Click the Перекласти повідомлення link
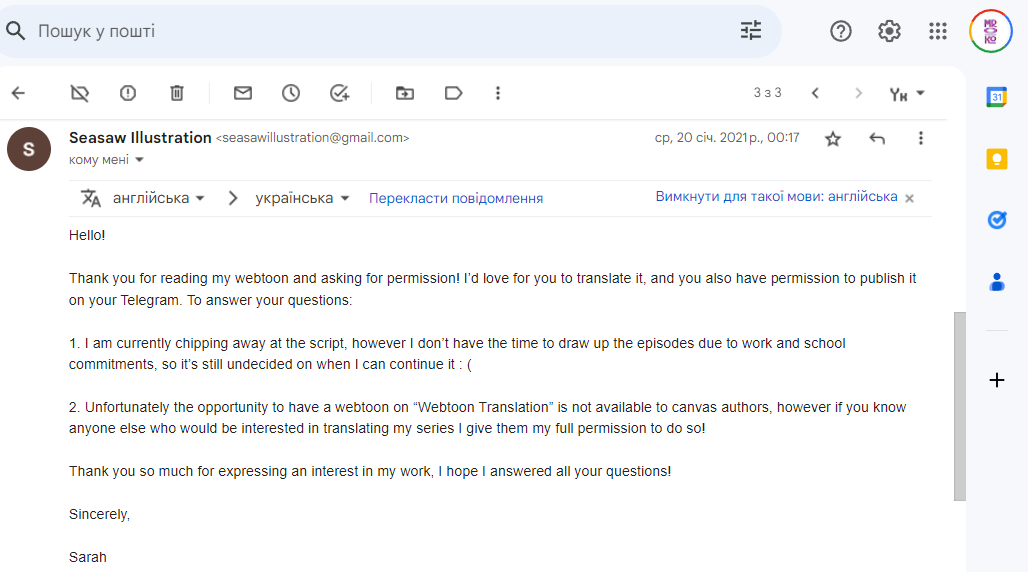The height and width of the screenshot is (572, 1028). pos(456,198)
